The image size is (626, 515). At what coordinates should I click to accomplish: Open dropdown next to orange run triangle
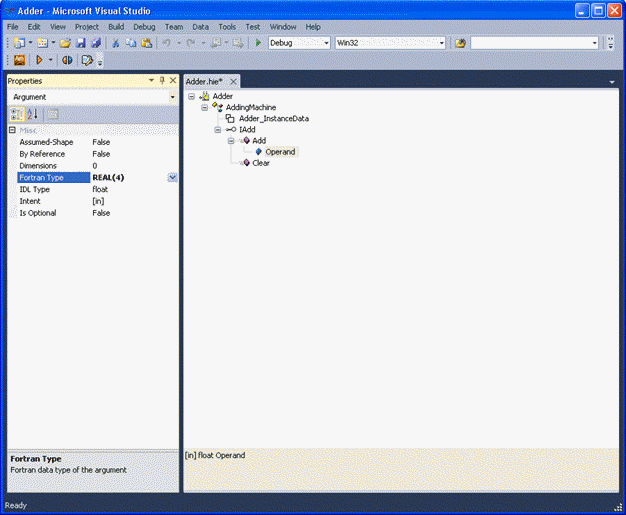coord(50,60)
